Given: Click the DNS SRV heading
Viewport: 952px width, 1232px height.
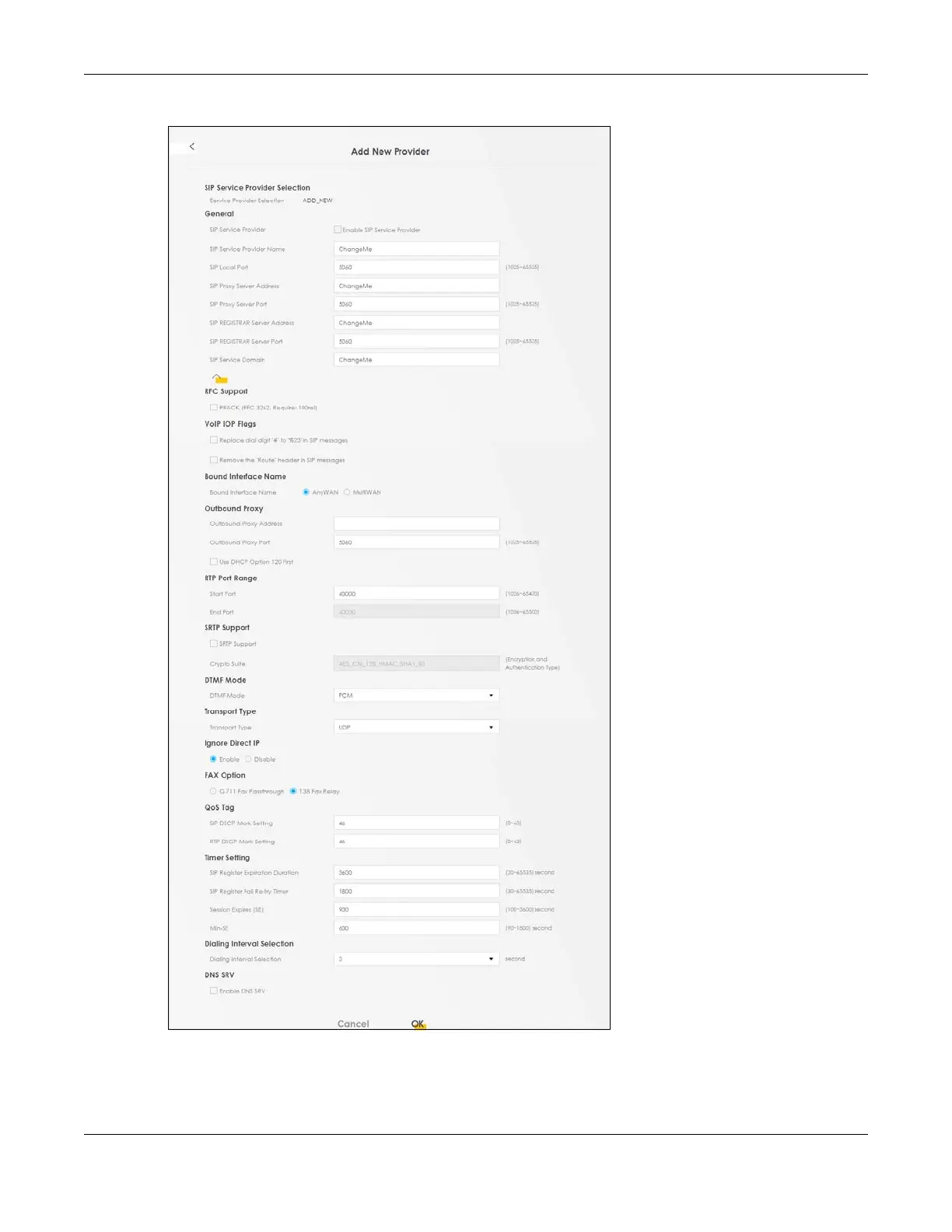Looking at the screenshot, I should click(x=219, y=975).
